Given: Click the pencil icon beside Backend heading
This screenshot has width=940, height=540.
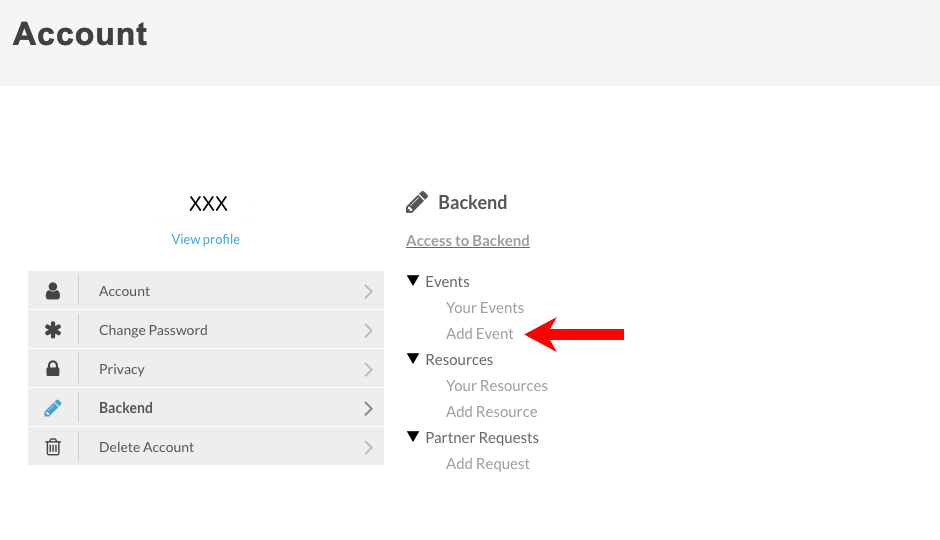Looking at the screenshot, I should tap(417, 203).
